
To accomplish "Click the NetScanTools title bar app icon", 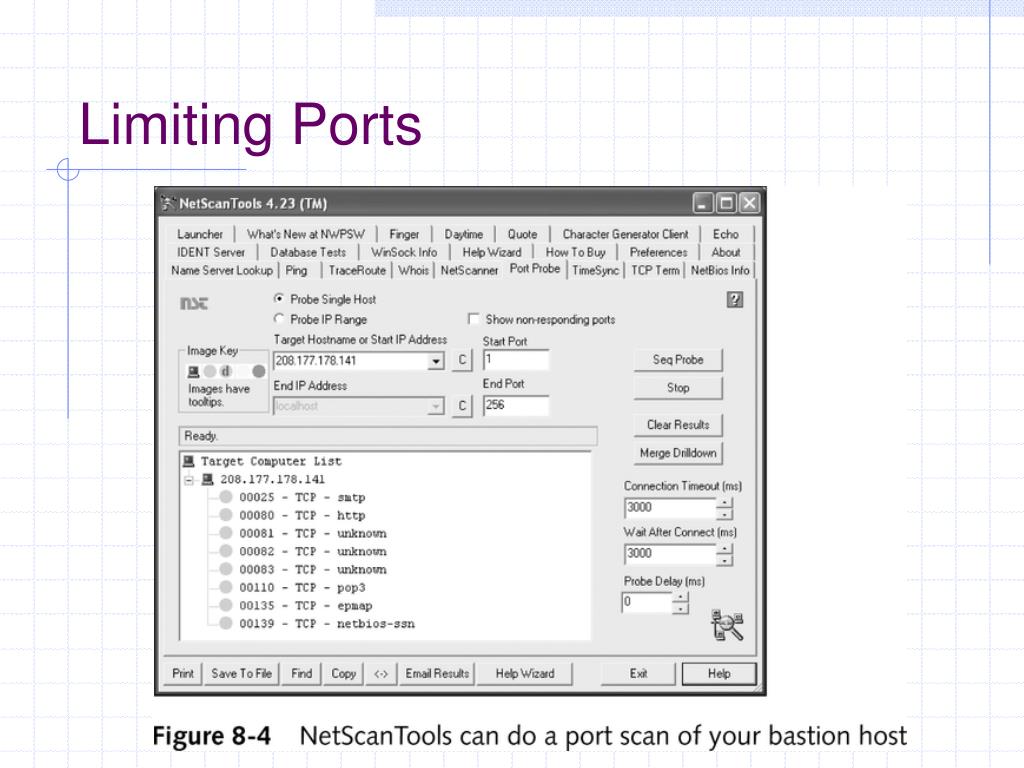I will [x=168, y=203].
